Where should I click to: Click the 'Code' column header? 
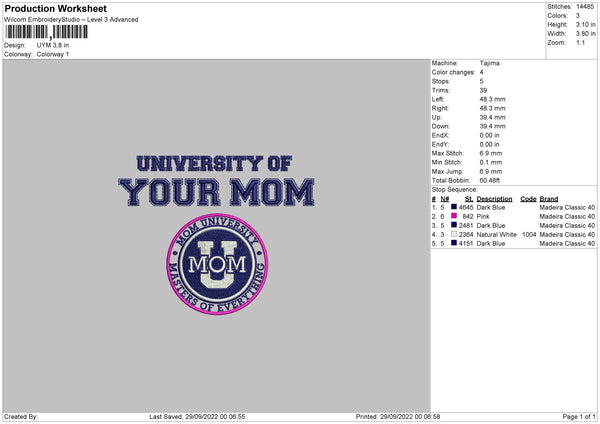pos(528,199)
